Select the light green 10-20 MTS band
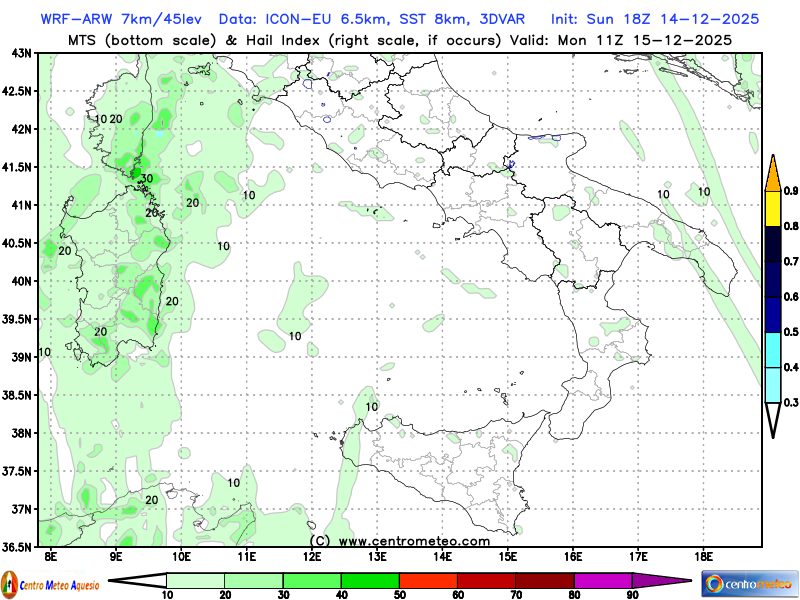This screenshot has height=600, width=800. (x=195, y=581)
